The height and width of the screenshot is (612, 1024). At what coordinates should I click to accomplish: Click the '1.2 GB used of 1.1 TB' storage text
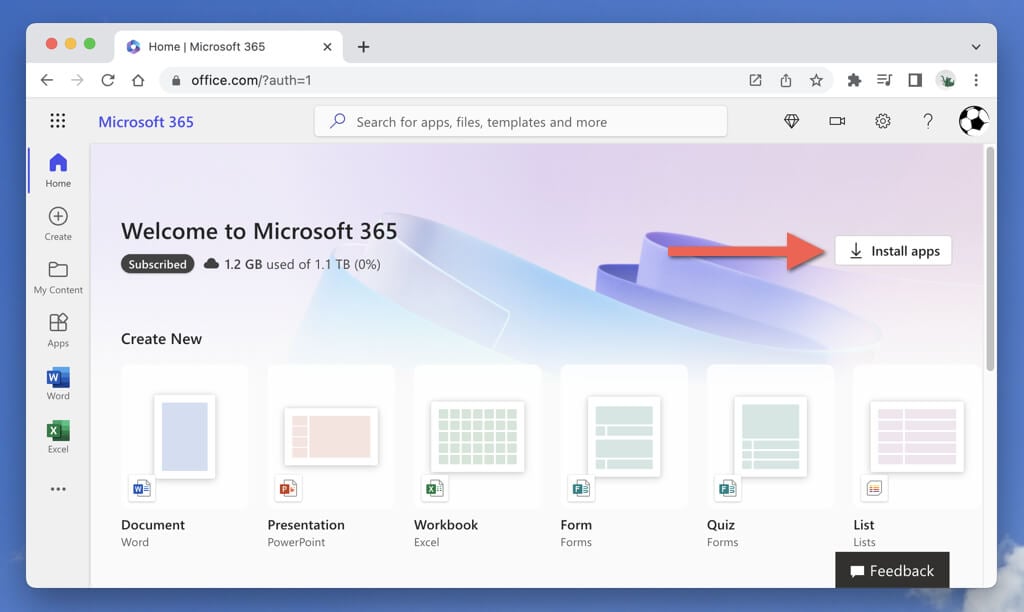coord(302,265)
